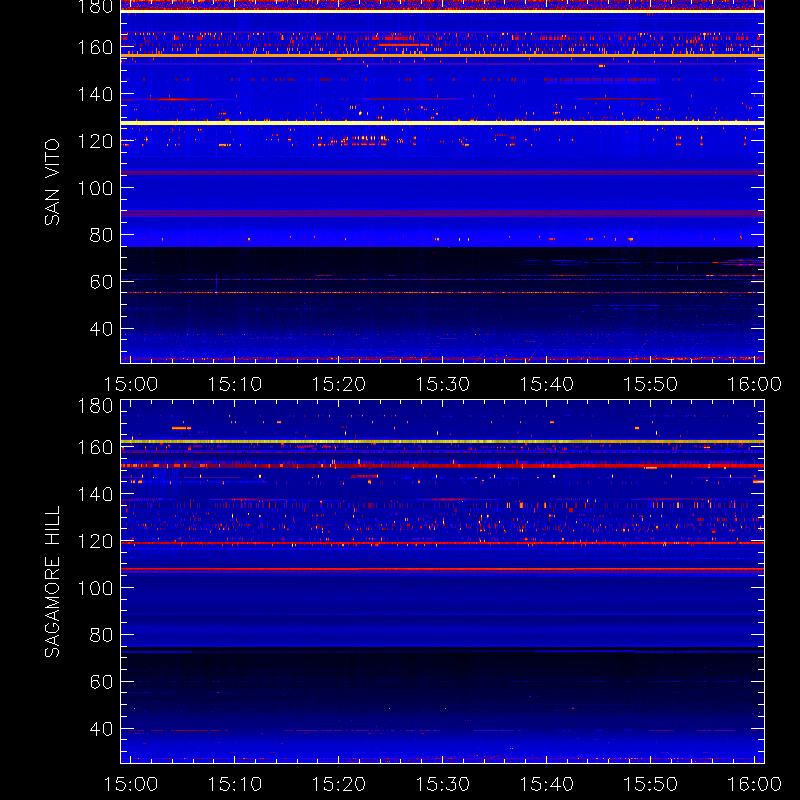Select the 15:50 label under San Vito plot
This screenshot has height=800, width=800.
coord(651,384)
